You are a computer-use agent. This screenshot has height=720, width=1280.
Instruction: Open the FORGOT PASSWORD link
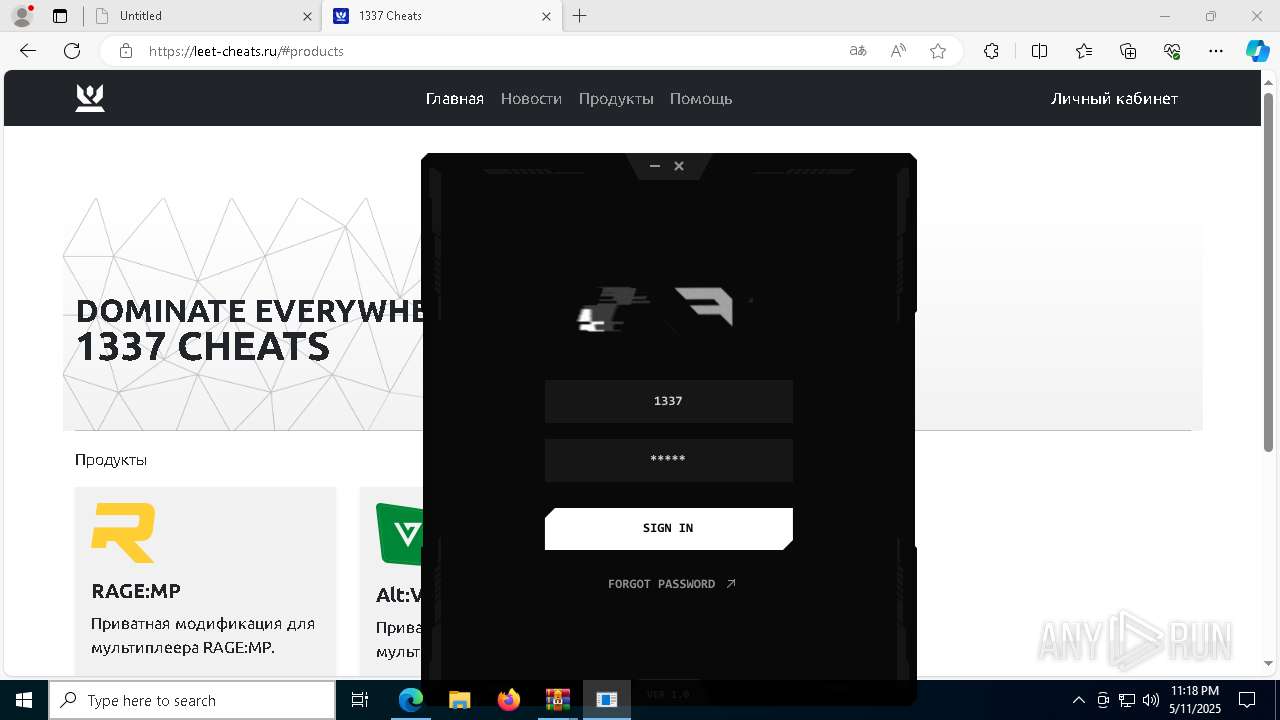coord(672,584)
